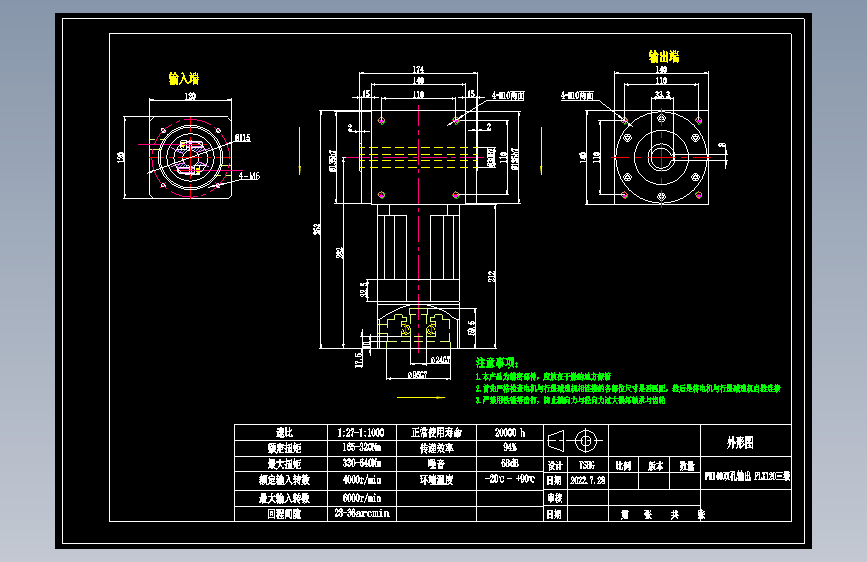
Task: Select the 1:27-1:1000 ratio value cell
Action: pyautogui.click(x=361, y=433)
